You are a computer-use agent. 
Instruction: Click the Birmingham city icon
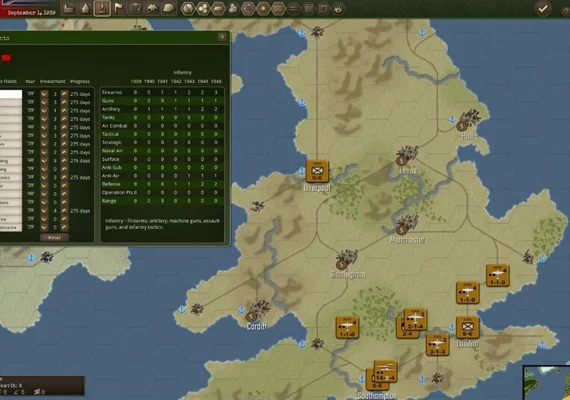[347, 259]
